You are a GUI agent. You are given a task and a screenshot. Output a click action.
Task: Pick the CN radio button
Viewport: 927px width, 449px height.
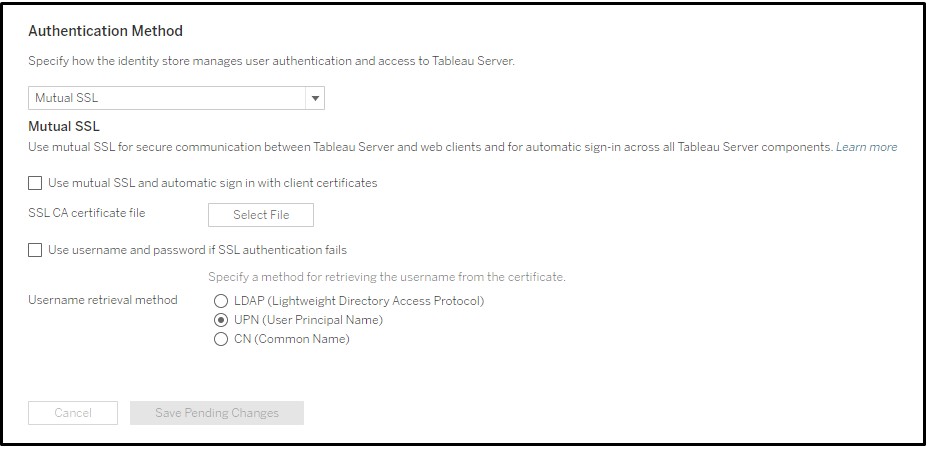point(222,339)
